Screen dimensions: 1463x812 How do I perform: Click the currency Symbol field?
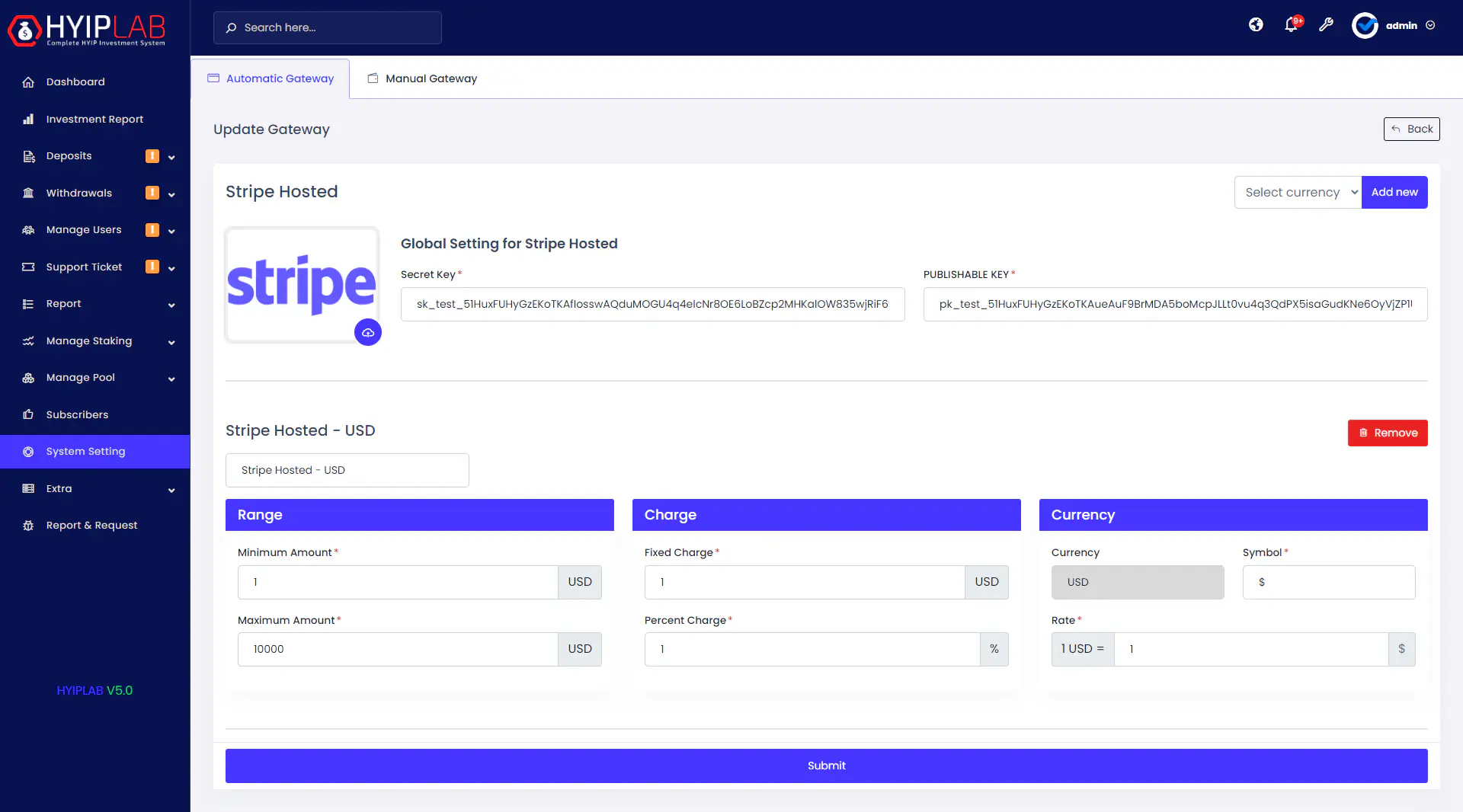point(1329,582)
